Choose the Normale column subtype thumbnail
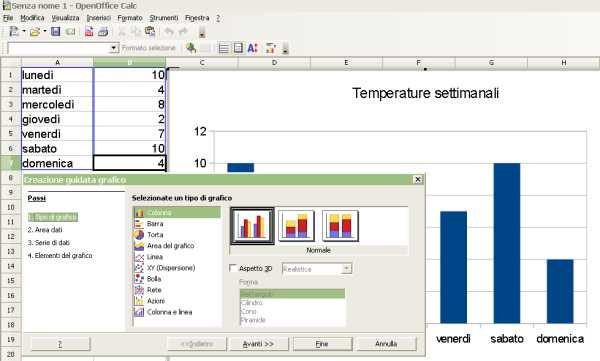Screen dimensions: 600x361 coord(253,226)
